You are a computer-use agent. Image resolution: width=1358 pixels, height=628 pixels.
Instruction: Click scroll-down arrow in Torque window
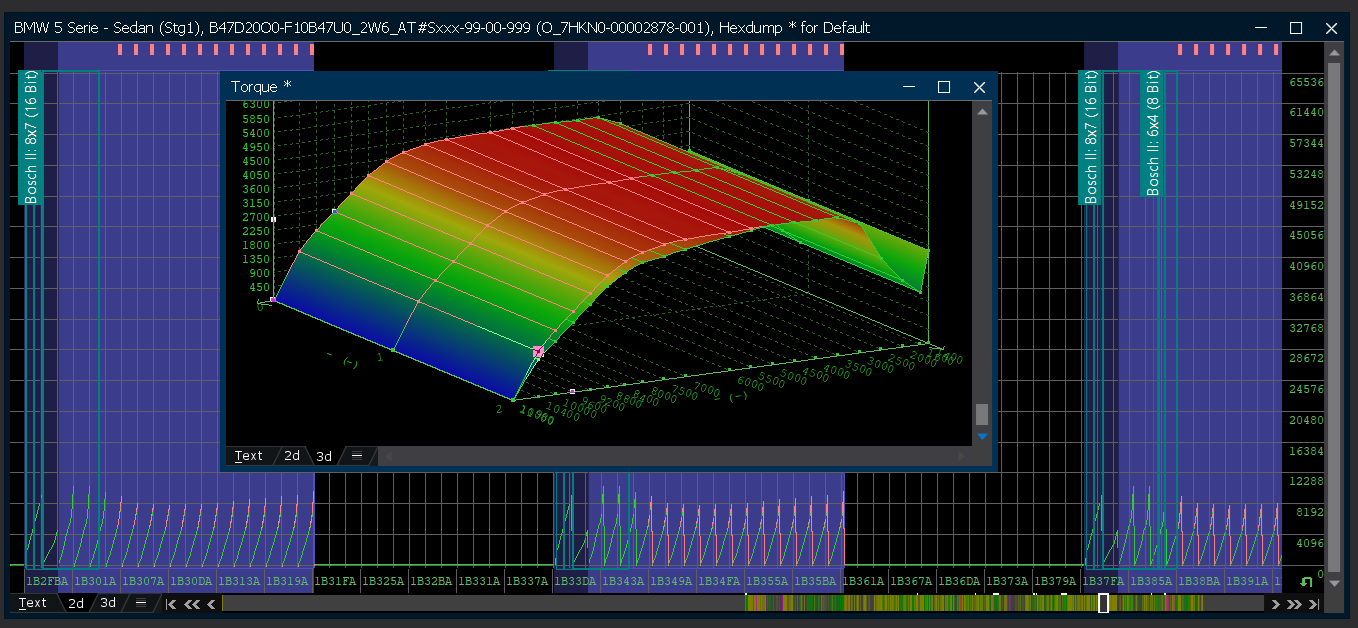coord(982,436)
